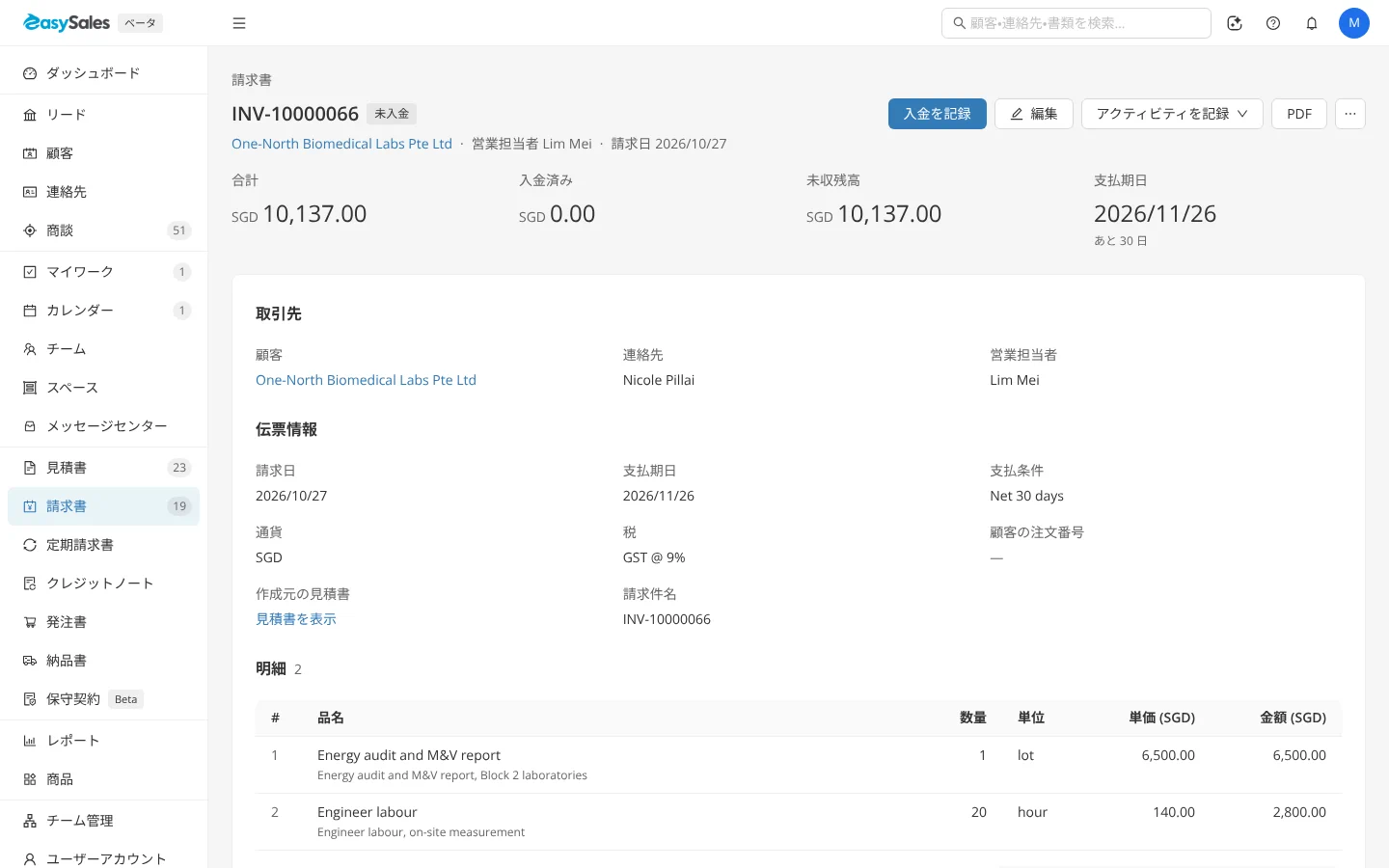Focus the 顧客・連絡先・書類 search field
Viewport: 1389px width, 868px height.
click(x=1076, y=23)
